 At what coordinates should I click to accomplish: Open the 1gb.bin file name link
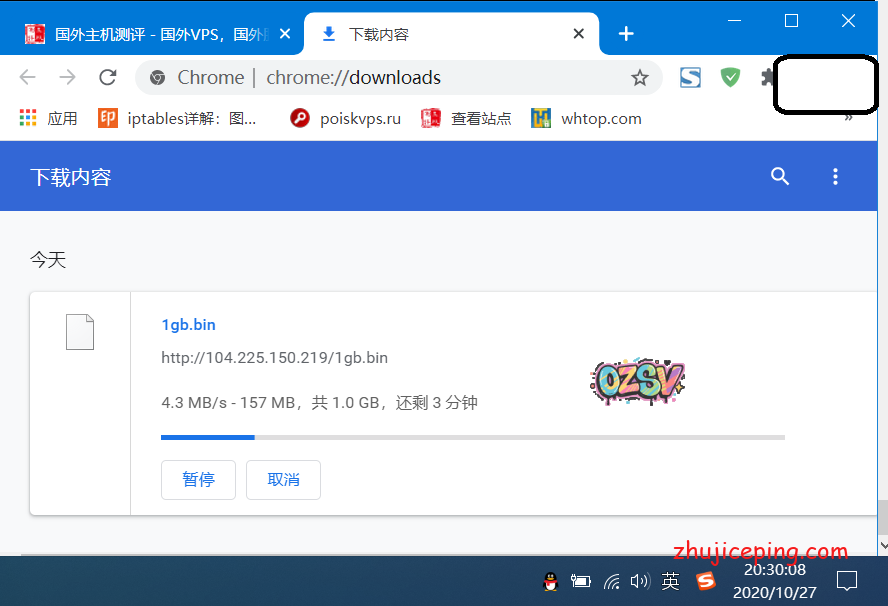188,325
